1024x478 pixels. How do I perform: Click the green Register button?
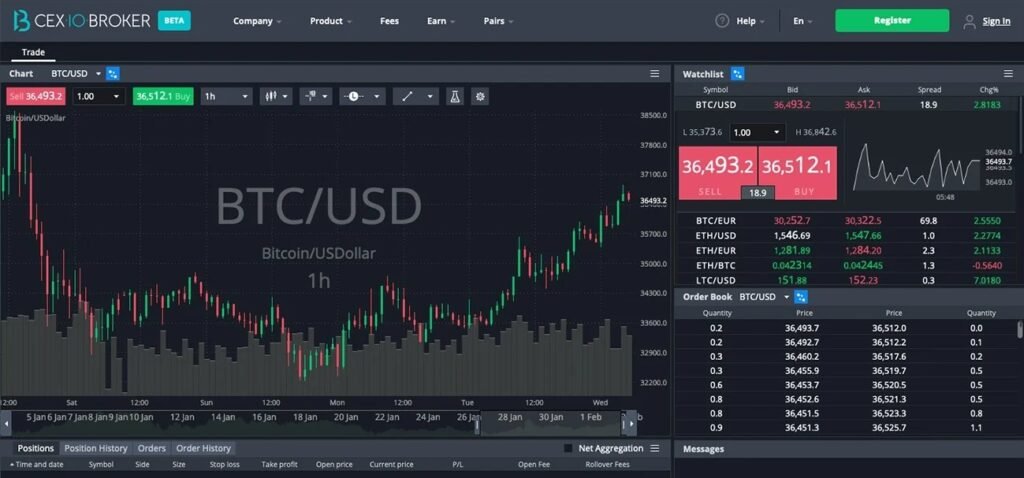click(892, 21)
